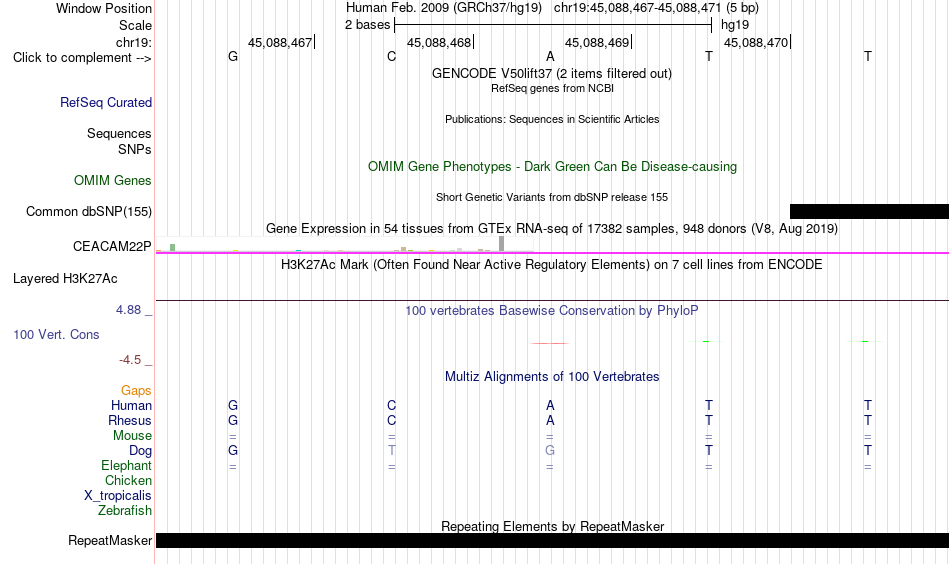The width and height of the screenshot is (950, 564).
Task: Click the black RepeatMasker element bar
Action: [x=552, y=540]
